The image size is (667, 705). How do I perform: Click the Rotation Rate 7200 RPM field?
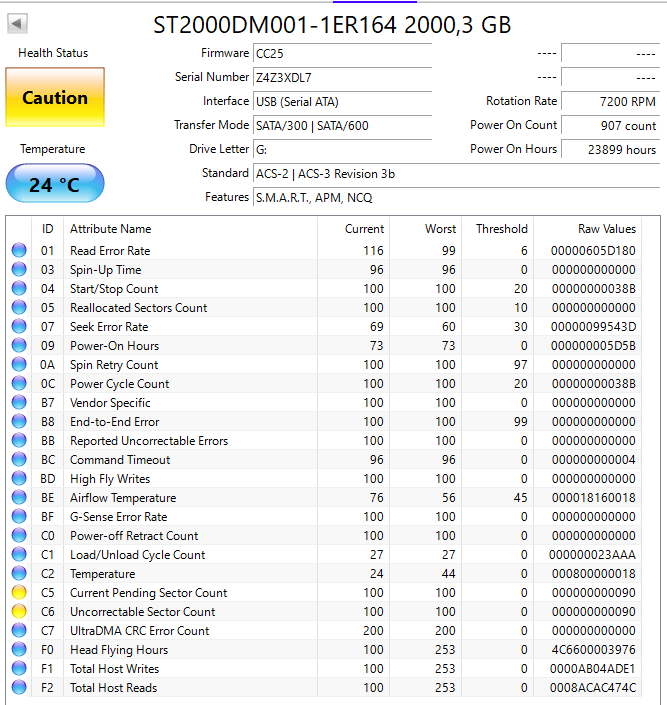point(609,101)
